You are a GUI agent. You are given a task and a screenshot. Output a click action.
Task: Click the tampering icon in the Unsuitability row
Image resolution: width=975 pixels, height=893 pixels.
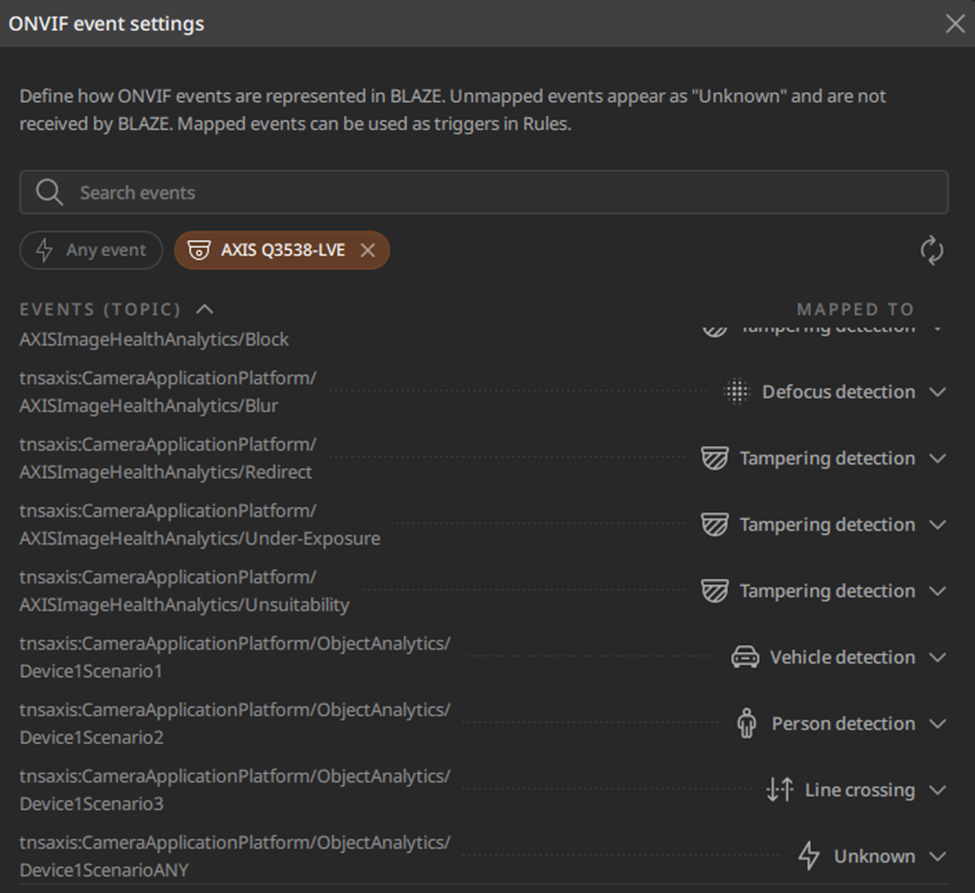click(x=714, y=591)
